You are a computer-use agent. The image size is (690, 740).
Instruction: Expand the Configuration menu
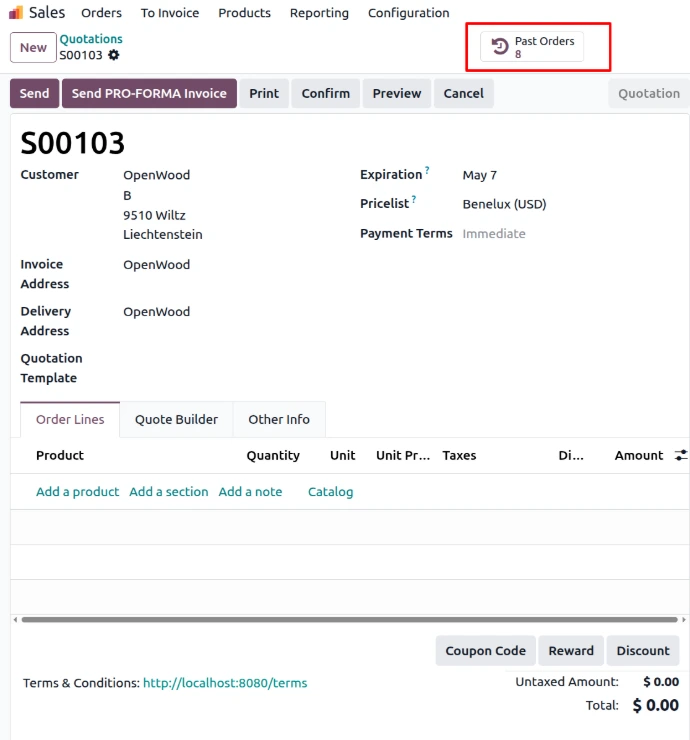[408, 13]
